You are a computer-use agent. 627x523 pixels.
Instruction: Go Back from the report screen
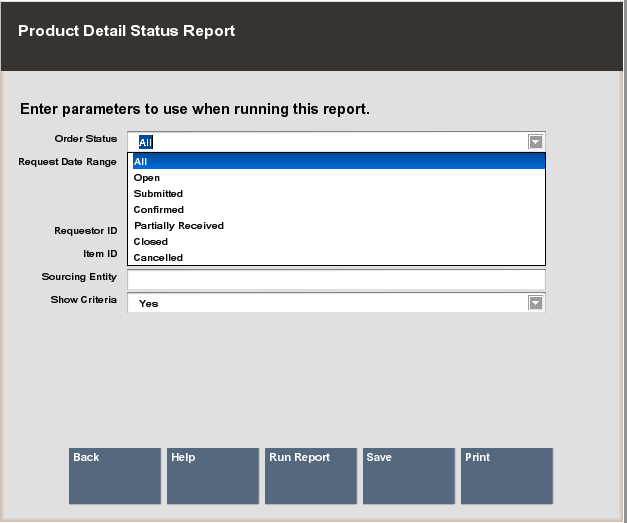click(115, 476)
